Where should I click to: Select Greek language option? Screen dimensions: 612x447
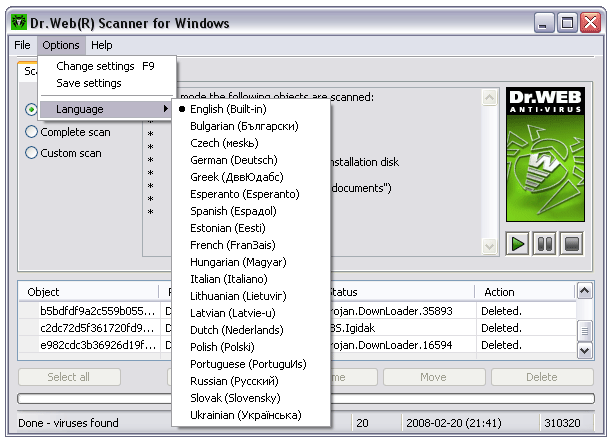[251, 177]
